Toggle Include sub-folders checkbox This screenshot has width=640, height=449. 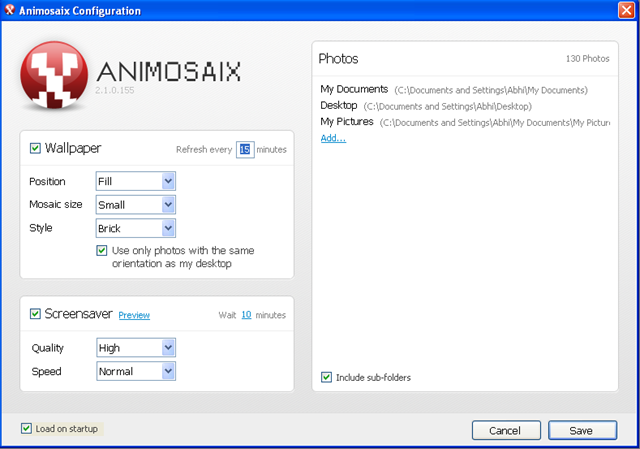[x=326, y=377]
